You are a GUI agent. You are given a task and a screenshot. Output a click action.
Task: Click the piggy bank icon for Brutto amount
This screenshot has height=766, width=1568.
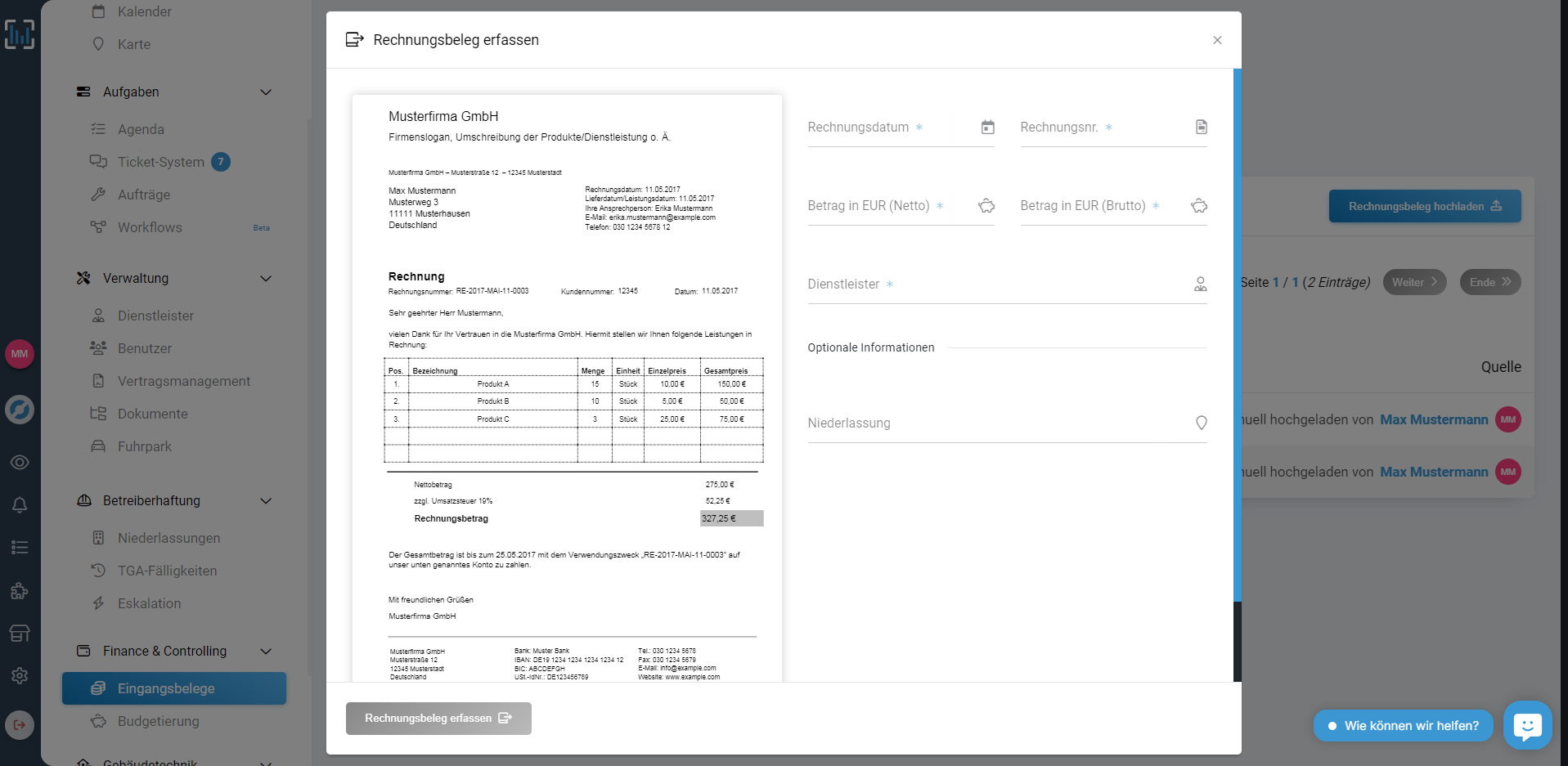1199,206
